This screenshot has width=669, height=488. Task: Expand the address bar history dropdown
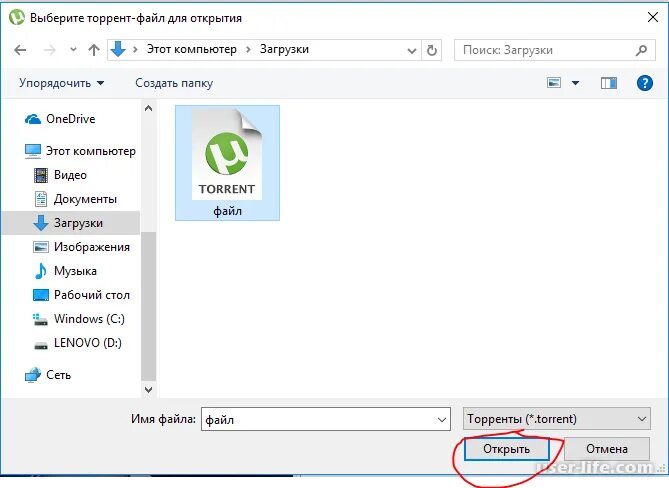coord(412,50)
